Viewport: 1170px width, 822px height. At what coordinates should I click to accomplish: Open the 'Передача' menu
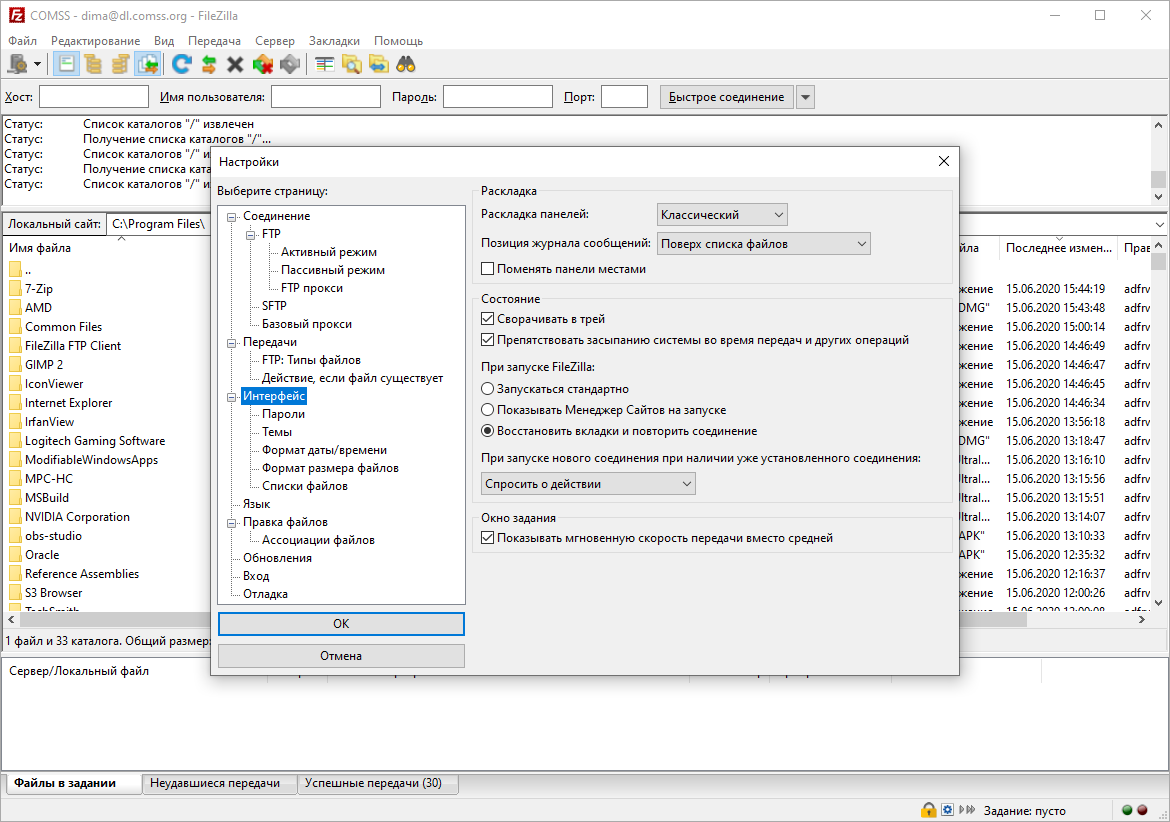(x=214, y=41)
